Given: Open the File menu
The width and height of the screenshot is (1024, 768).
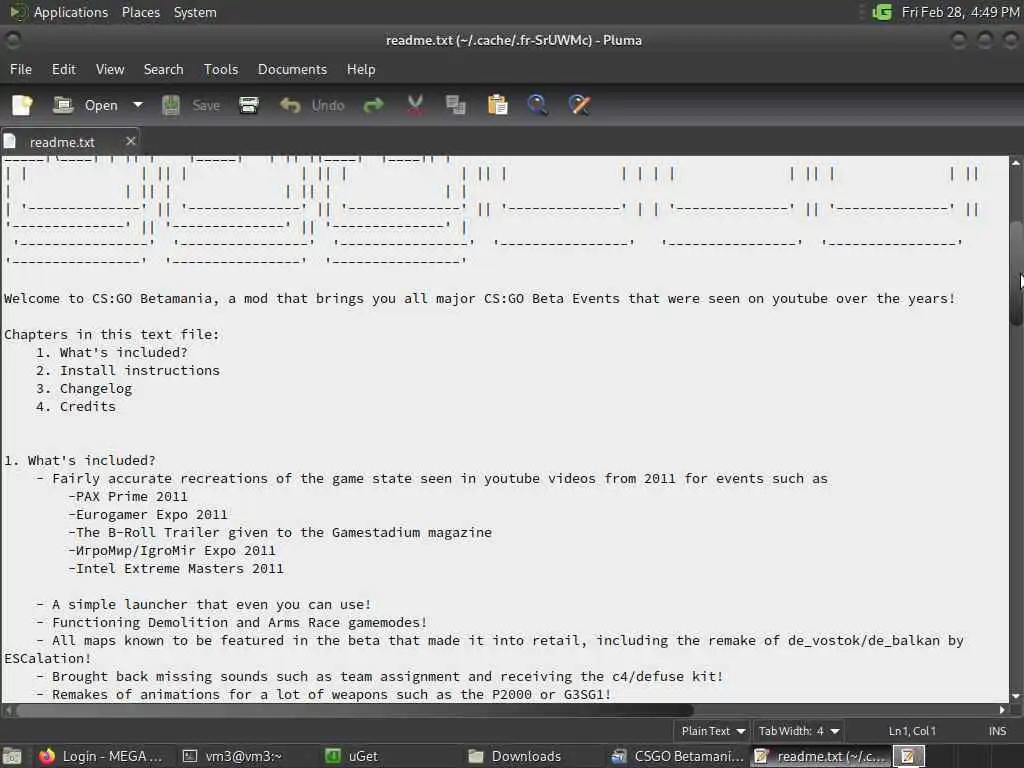Looking at the screenshot, I should 21,69.
